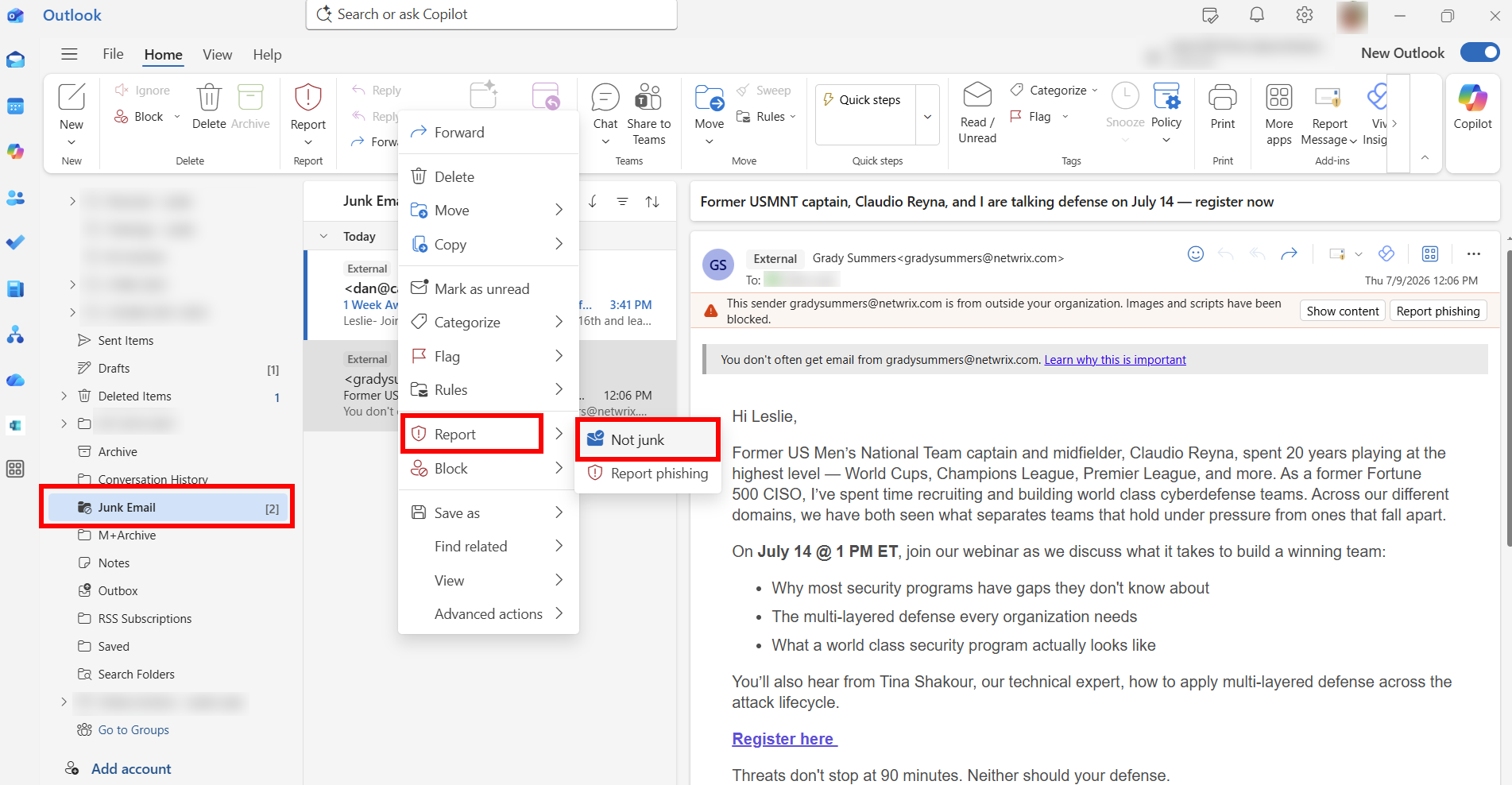This screenshot has width=1512, height=785.
Task: Open the Drafts folder
Action: tap(114, 369)
